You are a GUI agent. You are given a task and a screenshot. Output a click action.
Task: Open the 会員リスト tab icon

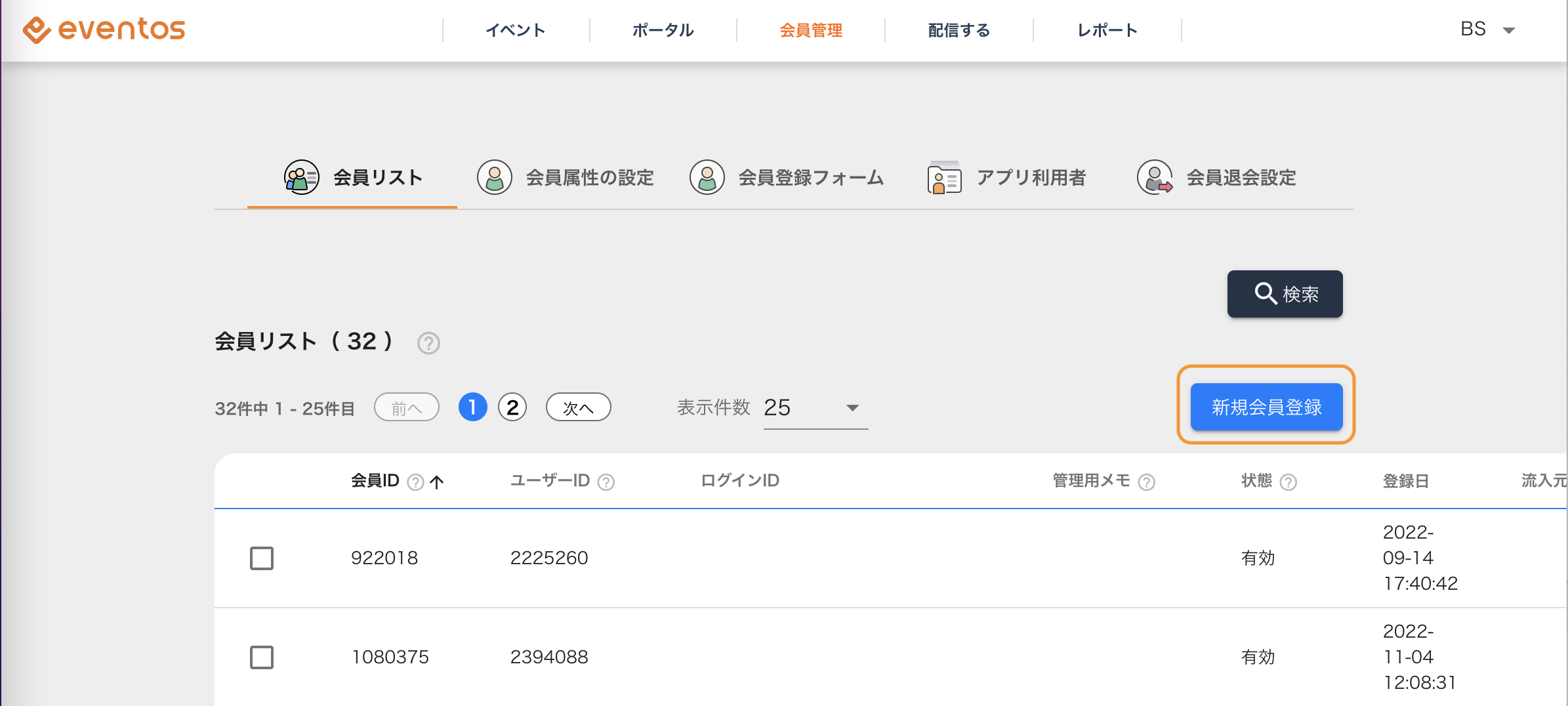pos(301,177)
